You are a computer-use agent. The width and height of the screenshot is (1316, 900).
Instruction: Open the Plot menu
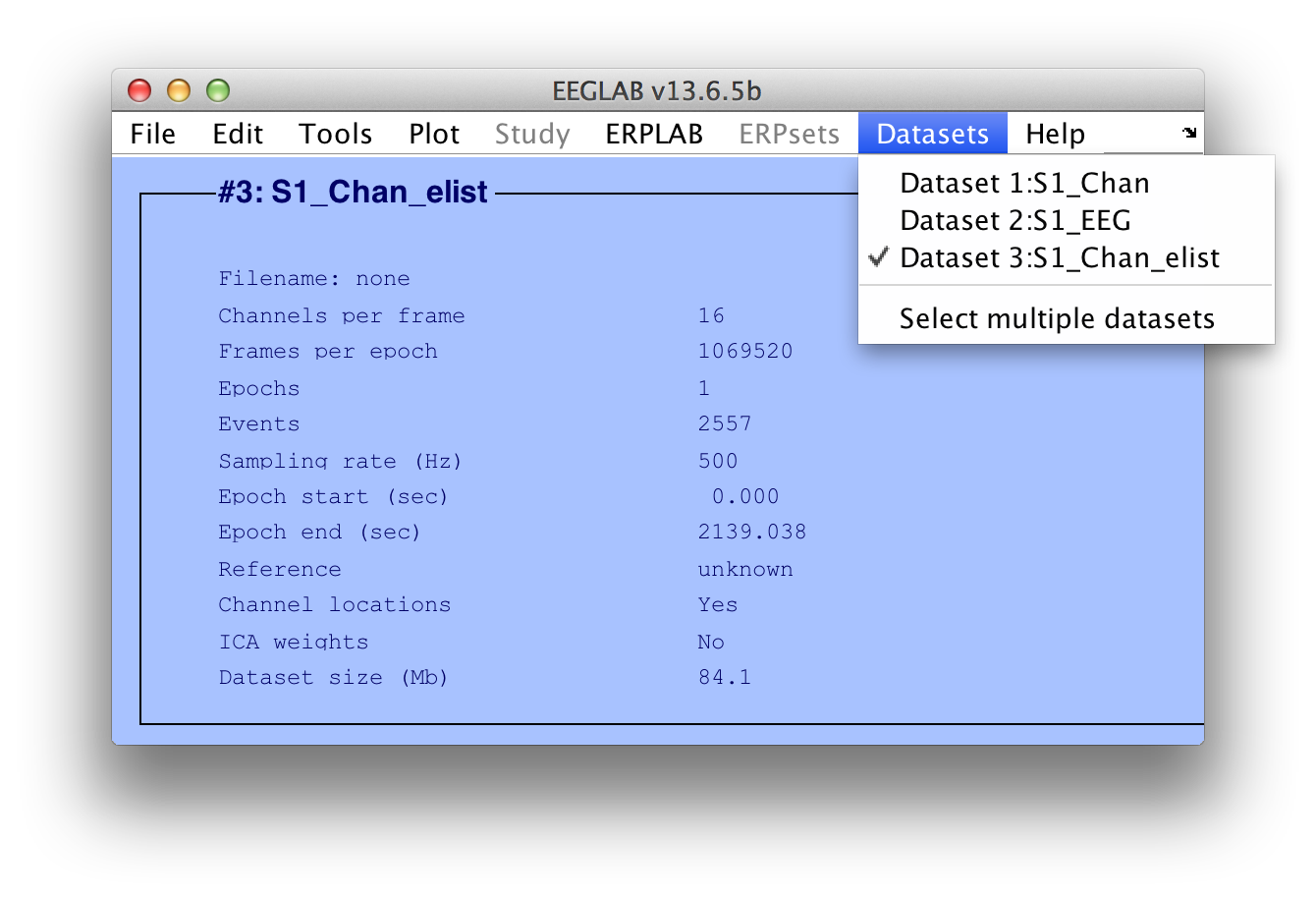tap(434, 134)
